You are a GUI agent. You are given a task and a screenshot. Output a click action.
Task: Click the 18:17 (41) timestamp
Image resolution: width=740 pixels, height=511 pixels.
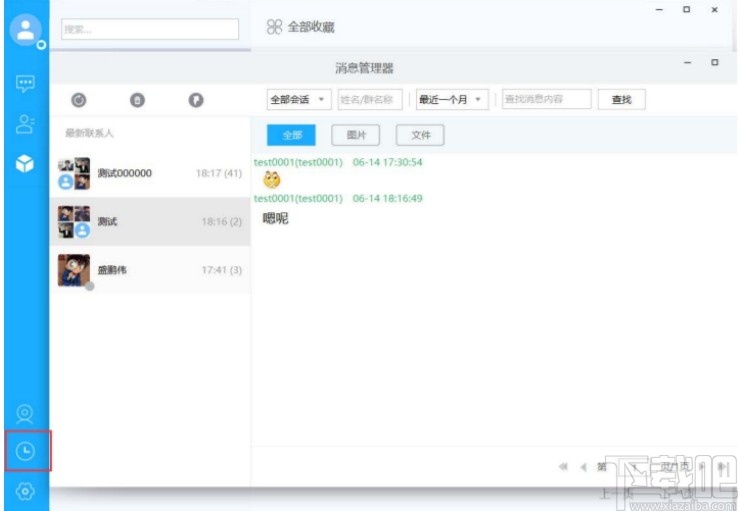point(219,173)
